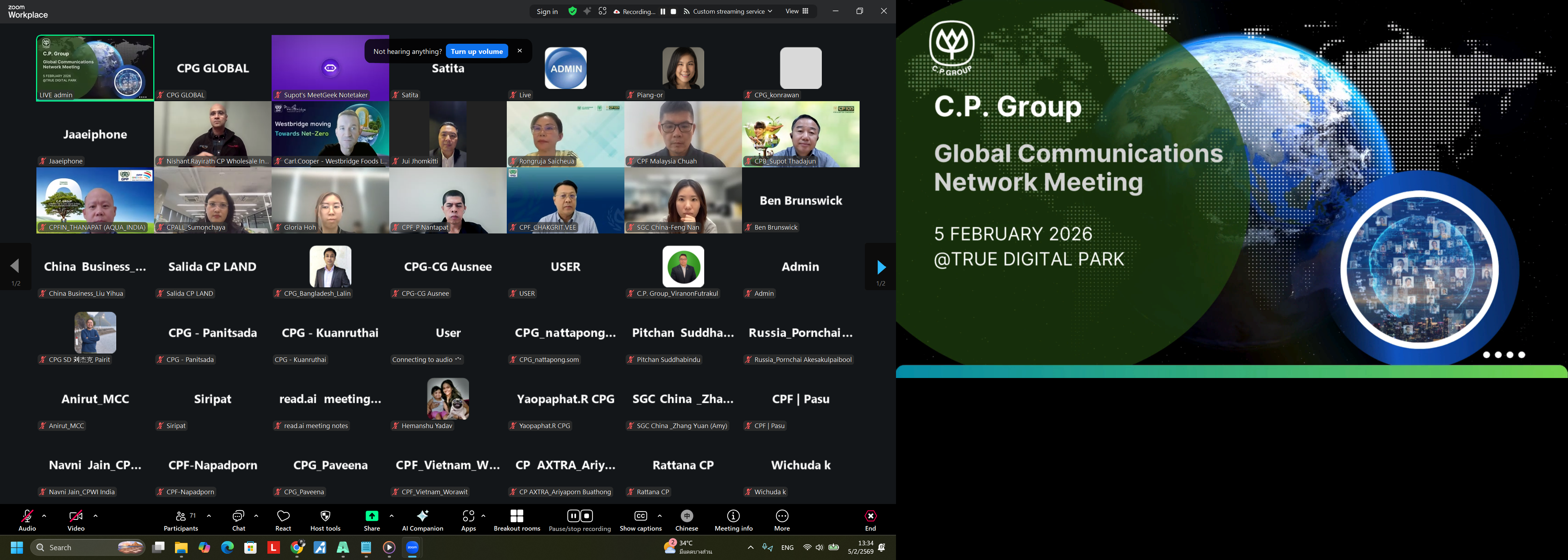Image resolution: width=1568 pixels, height=560 pixels.
Task: Turn on camera with Video button
Action: [x=76, y=520]
